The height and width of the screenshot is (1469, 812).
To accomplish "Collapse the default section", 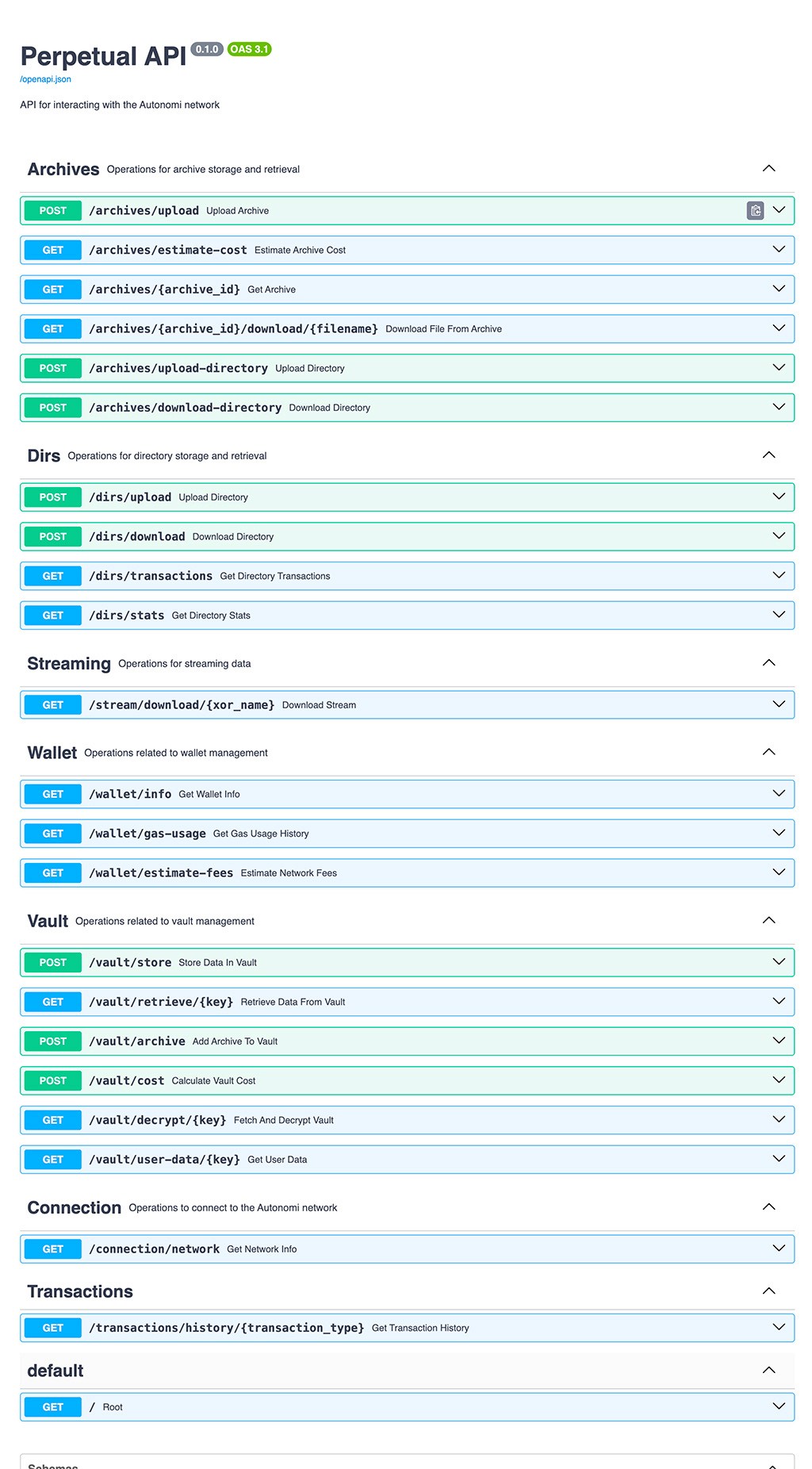I will 768,1370.
